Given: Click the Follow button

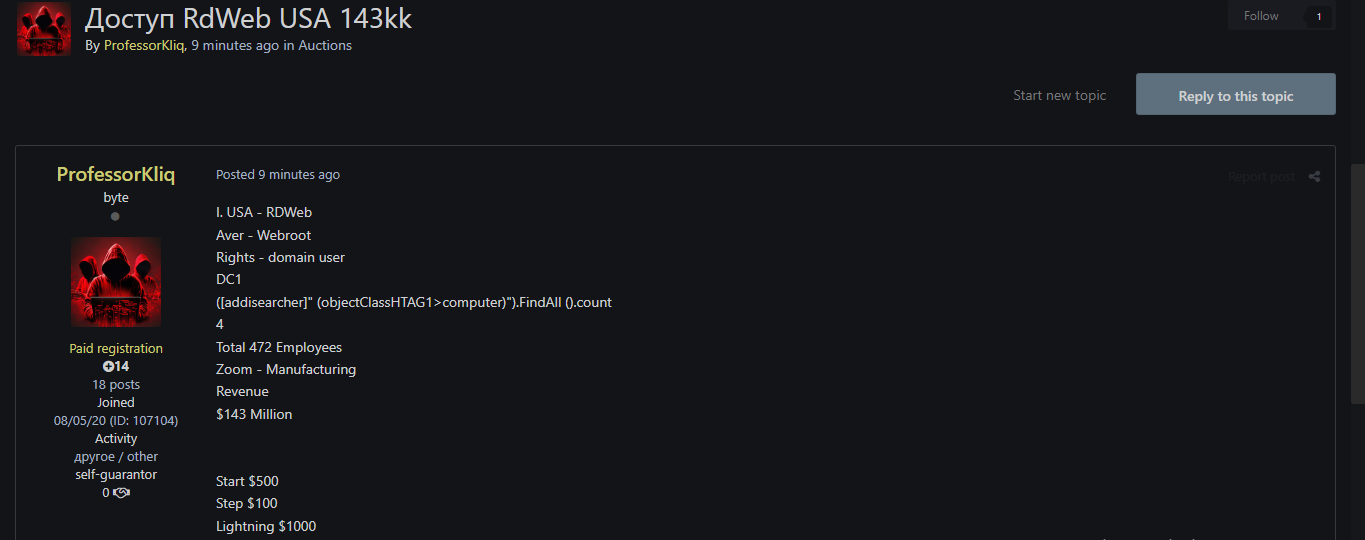Looking at the screenshot, I should point(1261,16).
